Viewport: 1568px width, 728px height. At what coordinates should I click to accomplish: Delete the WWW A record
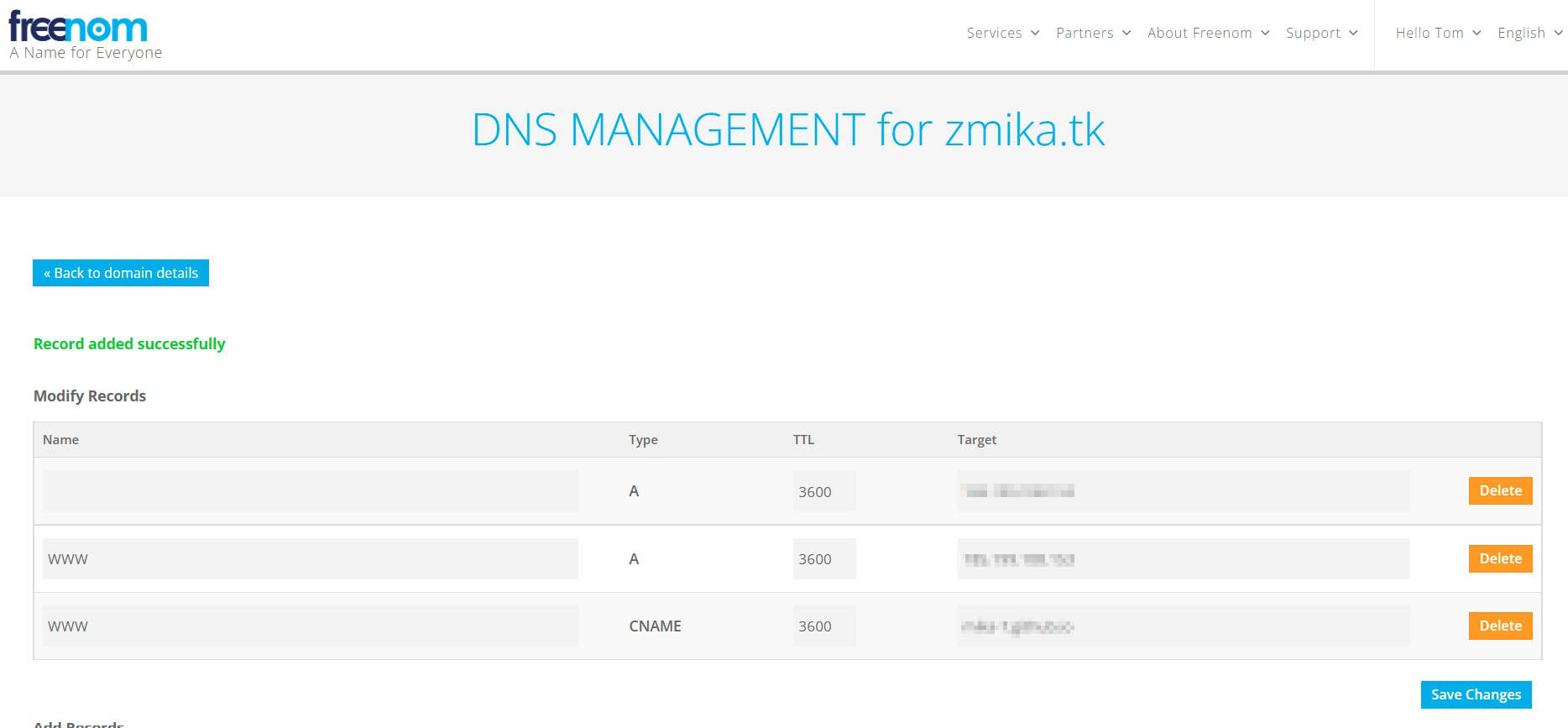tap(1500, 558)
